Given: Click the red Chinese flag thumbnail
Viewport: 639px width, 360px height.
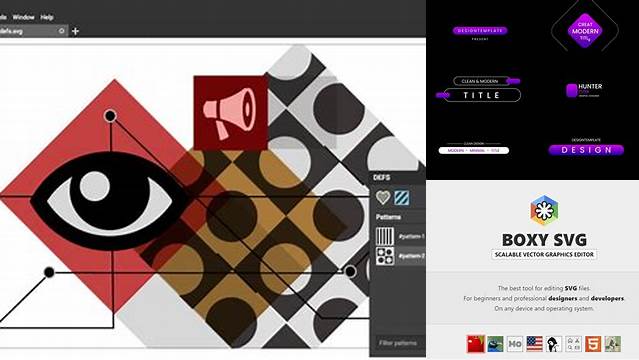Looking at the screenshot, I should tap(476, 344).
